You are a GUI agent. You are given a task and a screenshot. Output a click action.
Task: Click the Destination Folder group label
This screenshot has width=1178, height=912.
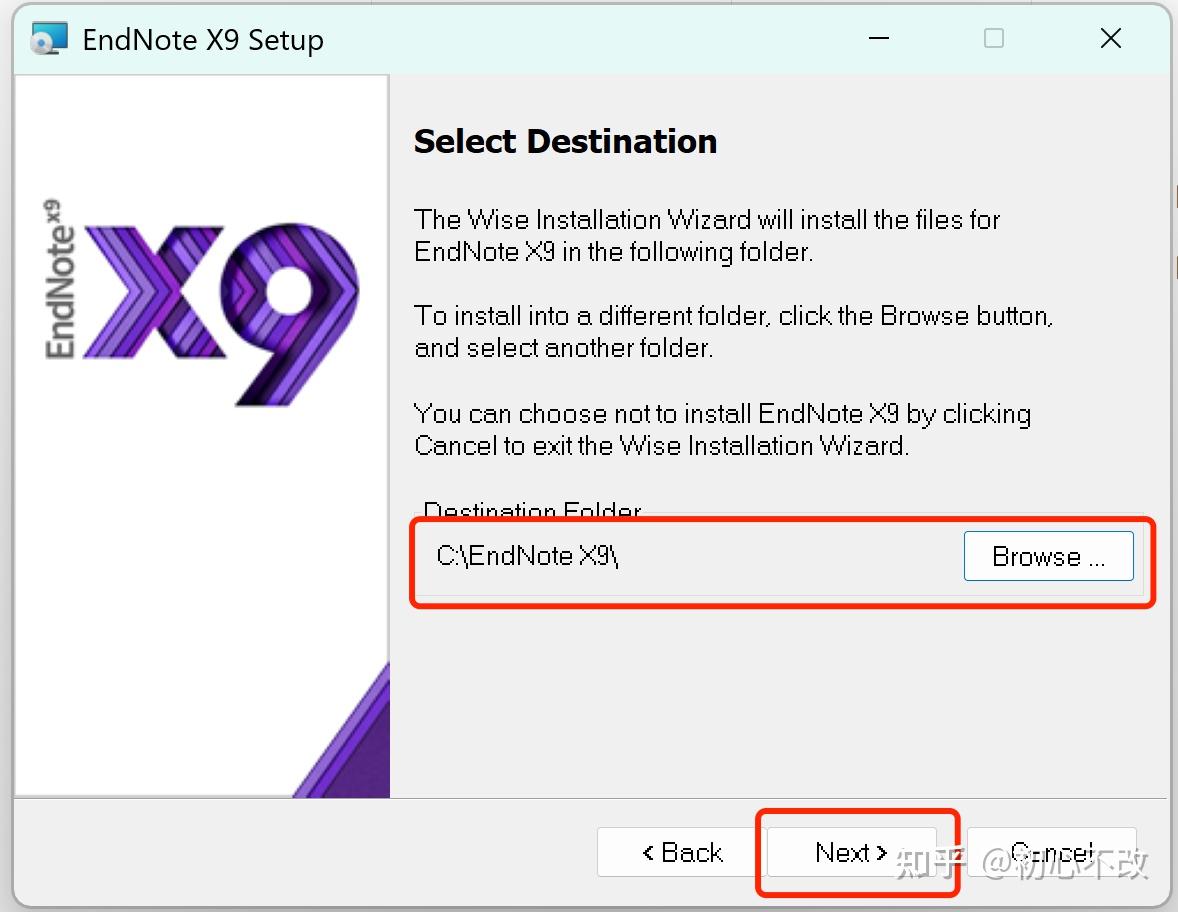coord(529,511)
